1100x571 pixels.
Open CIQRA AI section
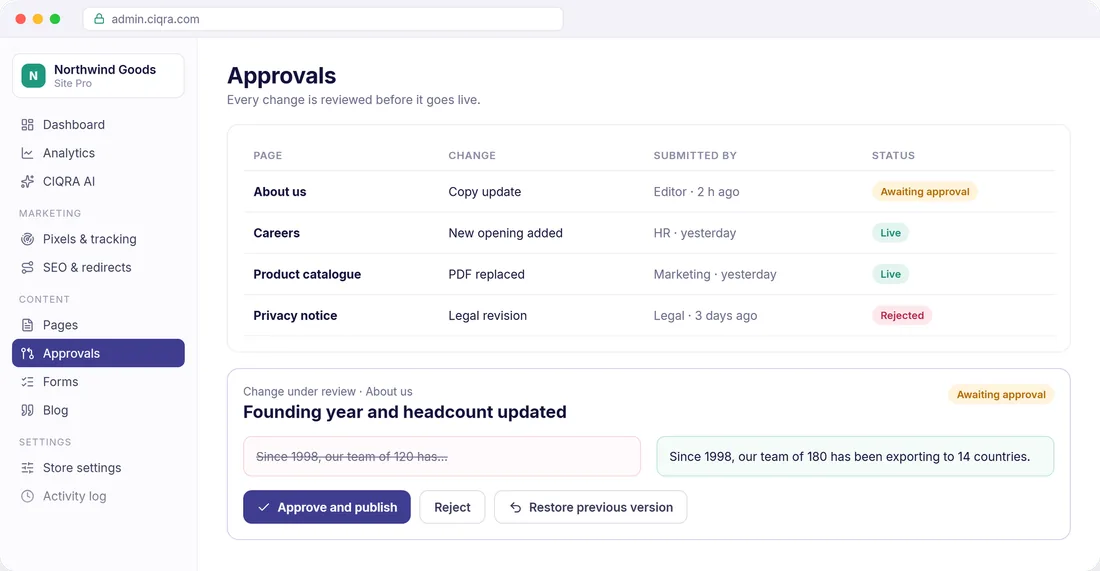tap(98, 182)
